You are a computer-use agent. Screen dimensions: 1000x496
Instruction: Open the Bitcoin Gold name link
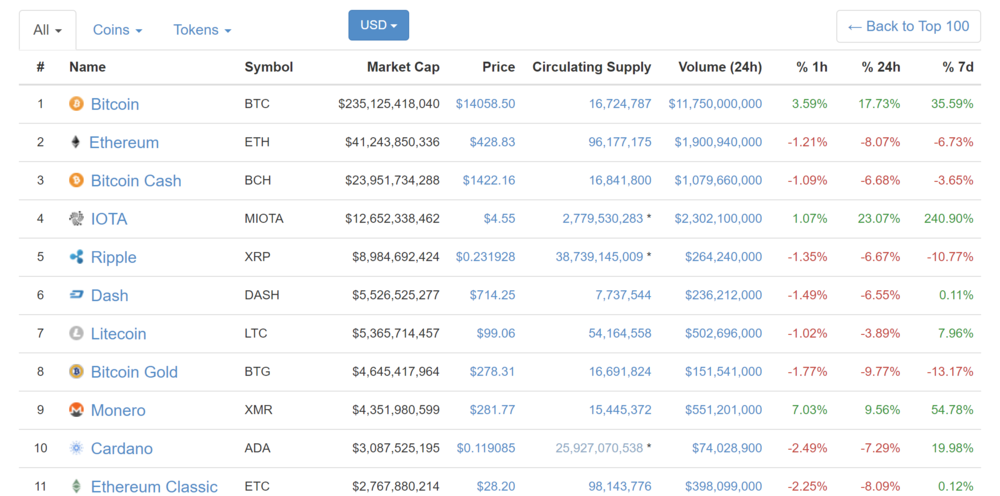tap(134, 372)
